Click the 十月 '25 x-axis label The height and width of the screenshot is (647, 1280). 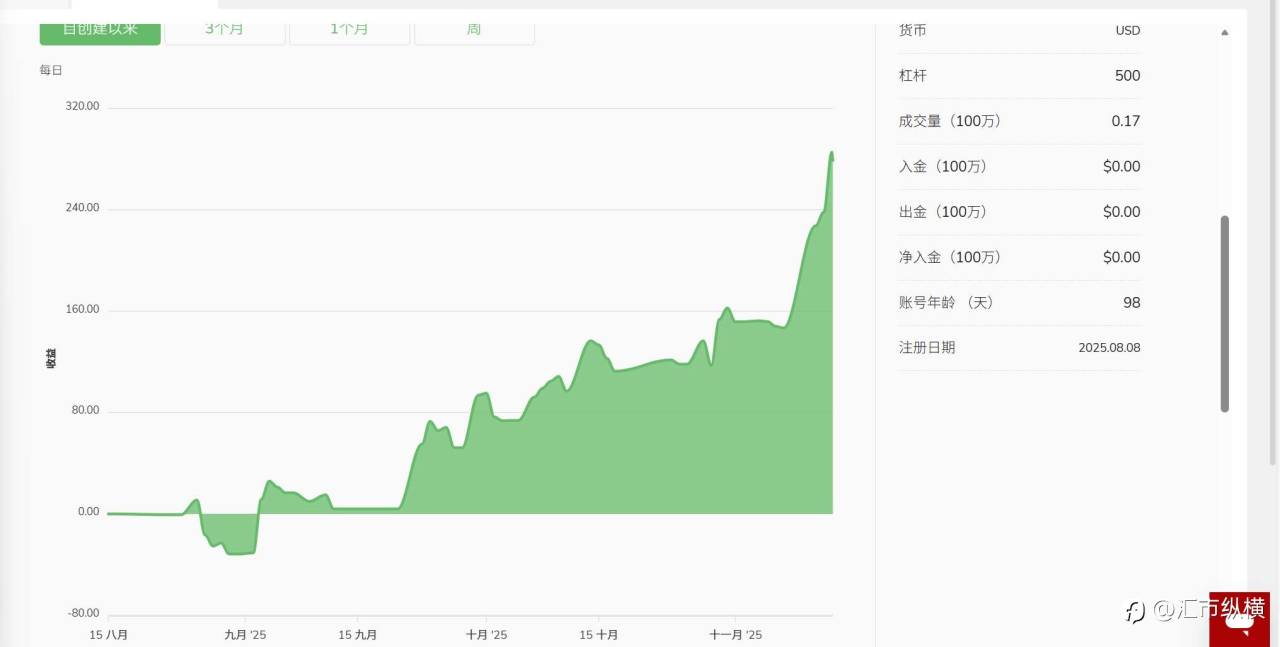(486, 634)
